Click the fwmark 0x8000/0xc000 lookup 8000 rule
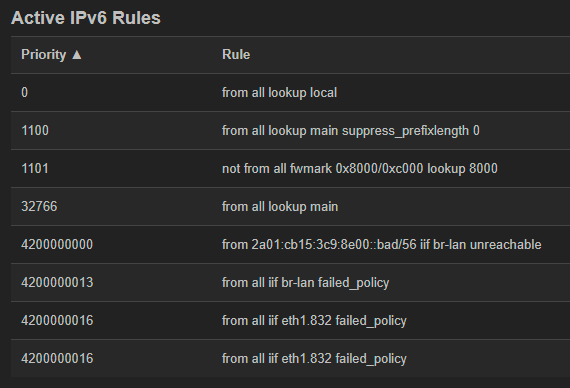Image resolution: width=570 pixels, height=388 pixels. (360, 169)
